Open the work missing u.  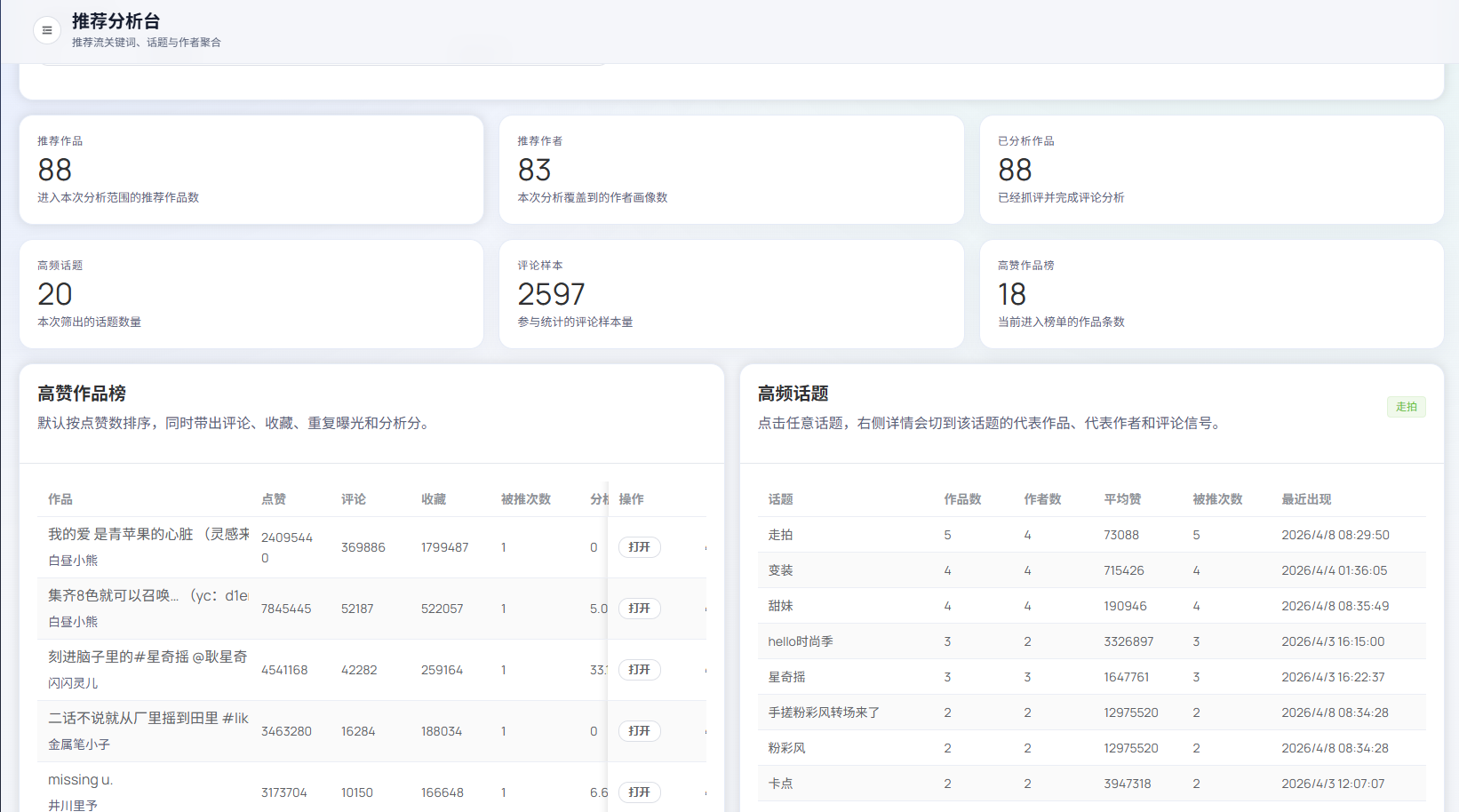point(639,792)
